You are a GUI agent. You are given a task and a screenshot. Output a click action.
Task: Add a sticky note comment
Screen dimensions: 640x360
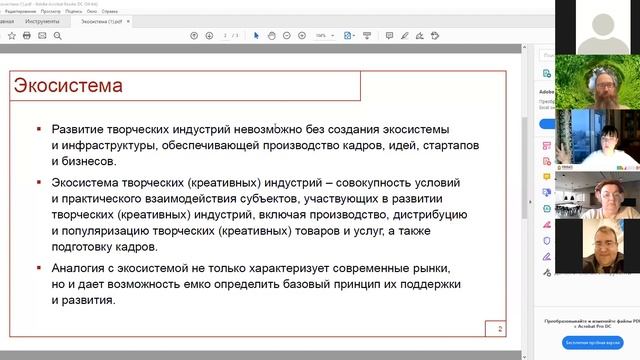pos(389,36)
